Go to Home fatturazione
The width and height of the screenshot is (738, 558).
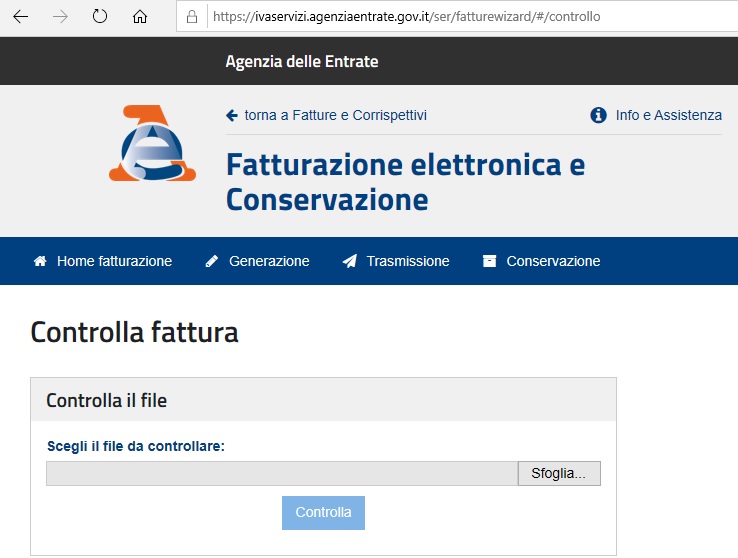coord(114,261)
